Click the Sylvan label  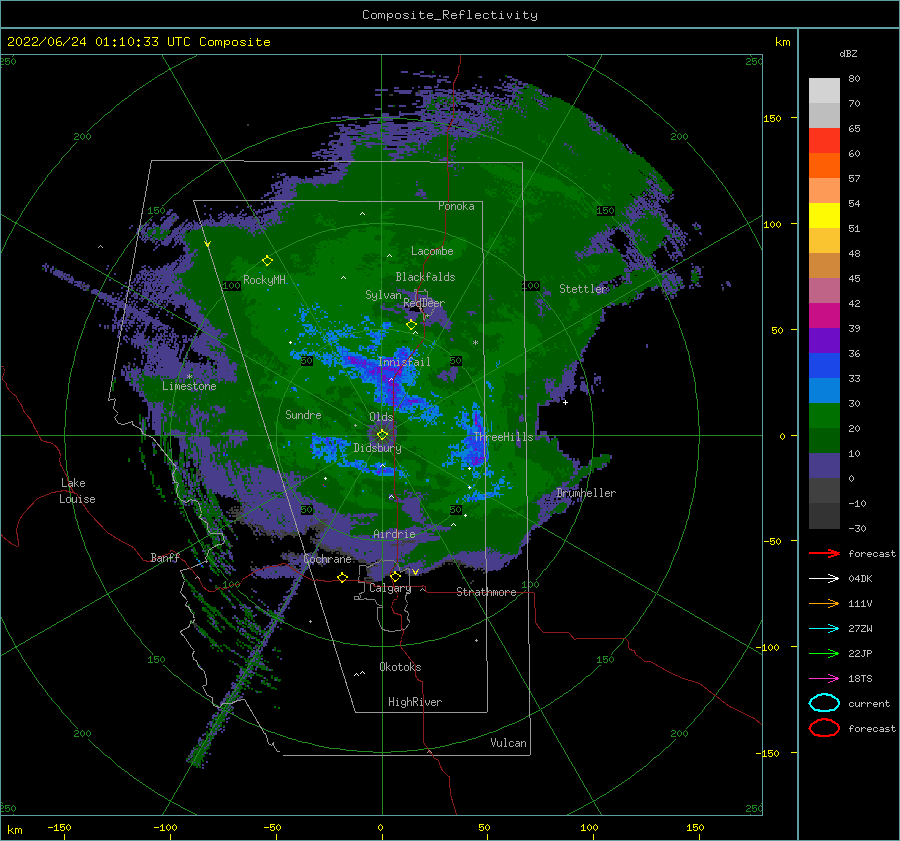[x=383, y=295]
